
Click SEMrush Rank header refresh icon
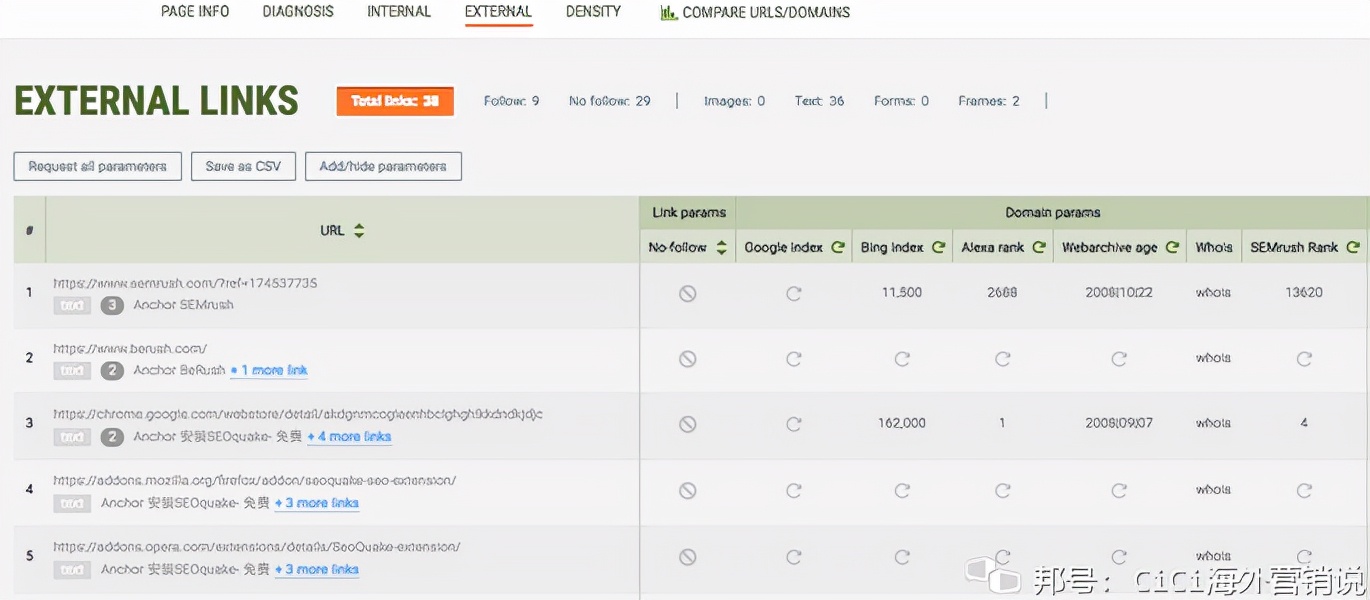[1353, 247]
